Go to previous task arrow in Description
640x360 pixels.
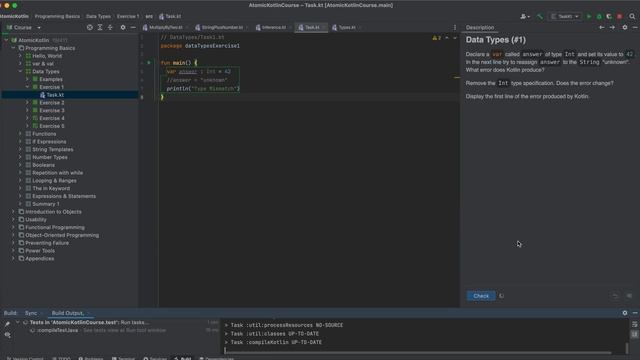click(602, 27)
